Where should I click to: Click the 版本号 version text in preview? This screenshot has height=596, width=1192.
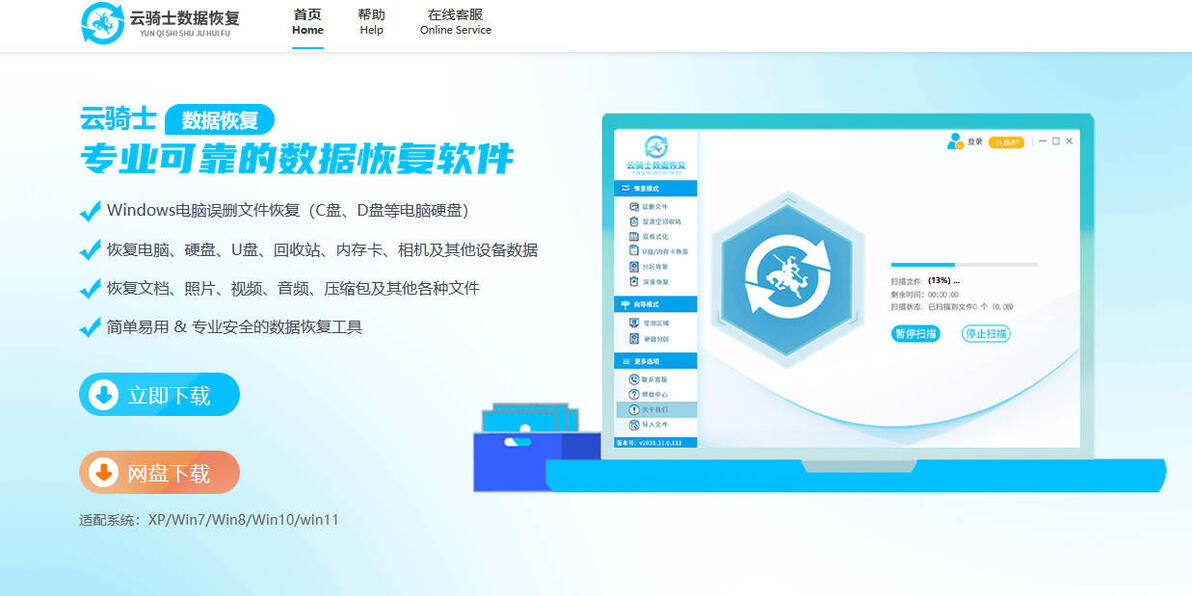tap(648, 442)
